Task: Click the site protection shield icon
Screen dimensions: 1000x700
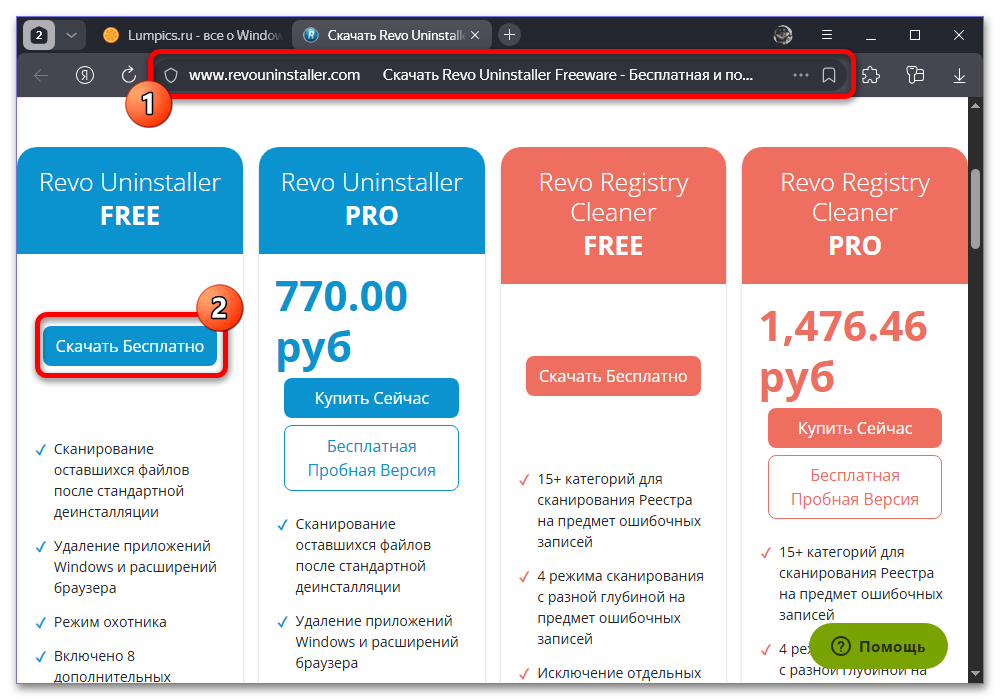Action: coord(171,75)
